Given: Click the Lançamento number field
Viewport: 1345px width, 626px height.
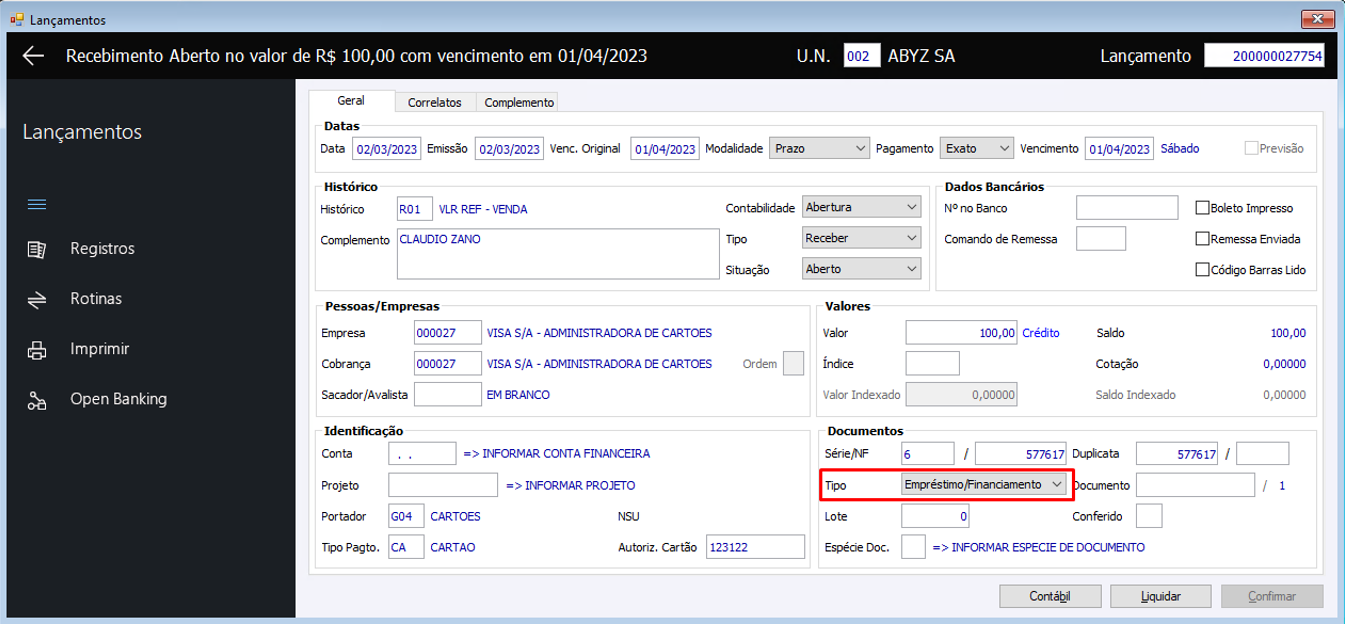Looking at the screenshot, I should click(x=1264, y=56).
